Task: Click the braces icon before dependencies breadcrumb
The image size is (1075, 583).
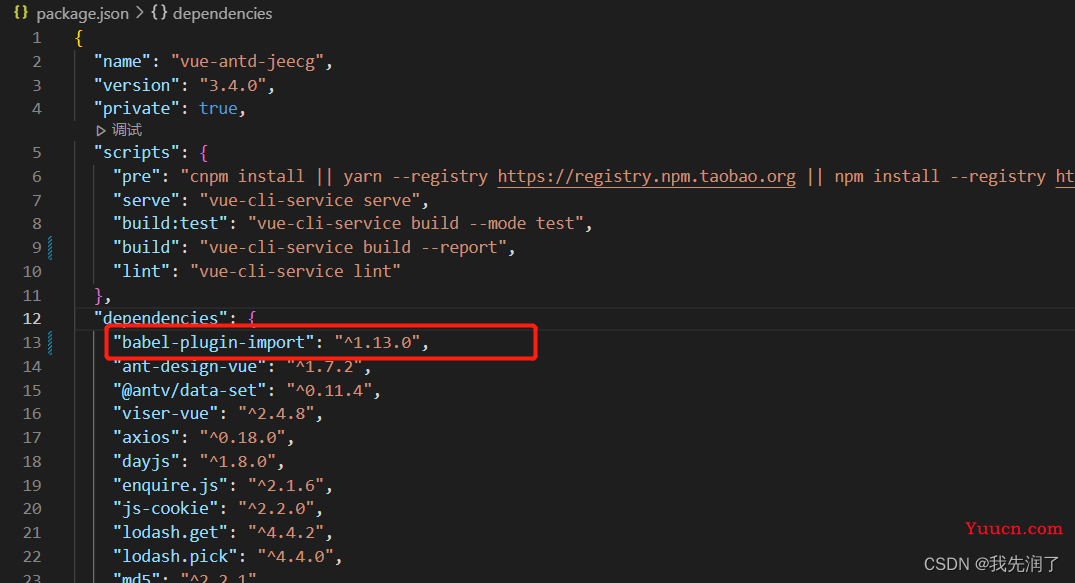Action: (159, 12)
